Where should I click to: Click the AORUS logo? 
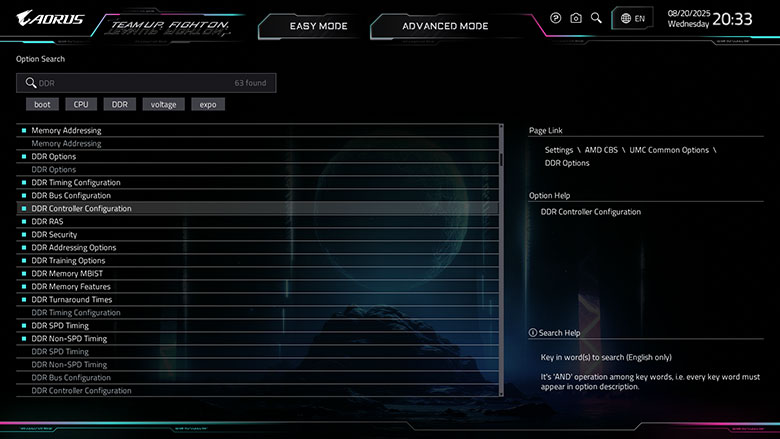click(50, 18)
